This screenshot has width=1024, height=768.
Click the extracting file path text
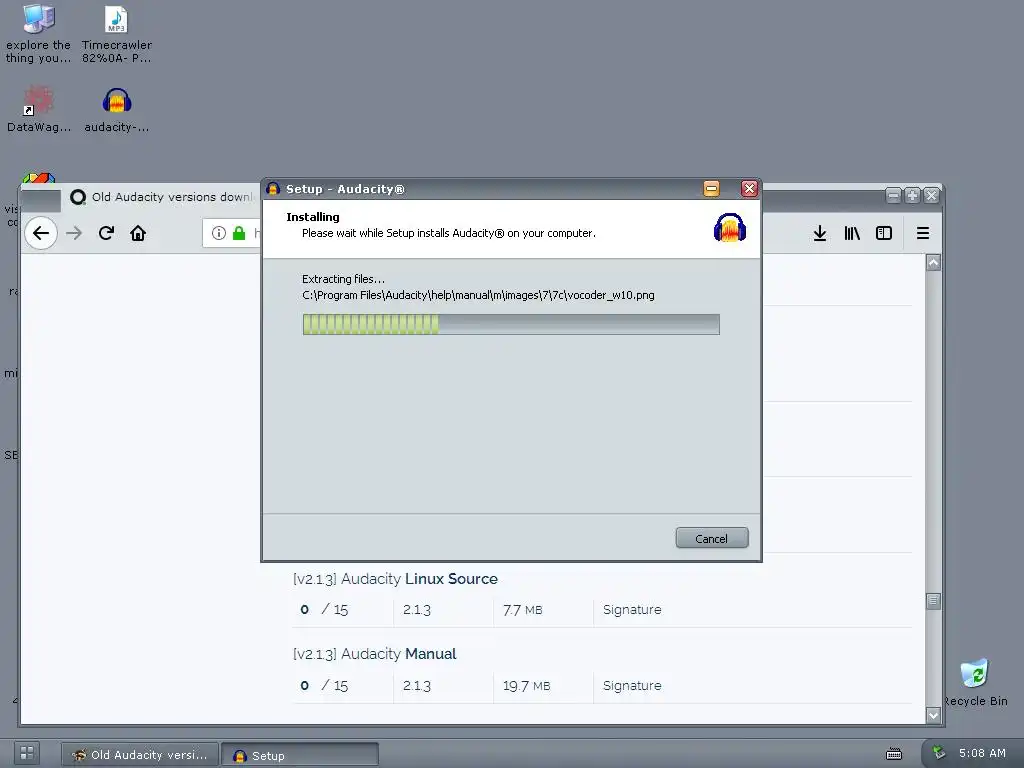[x=478, y=295]
